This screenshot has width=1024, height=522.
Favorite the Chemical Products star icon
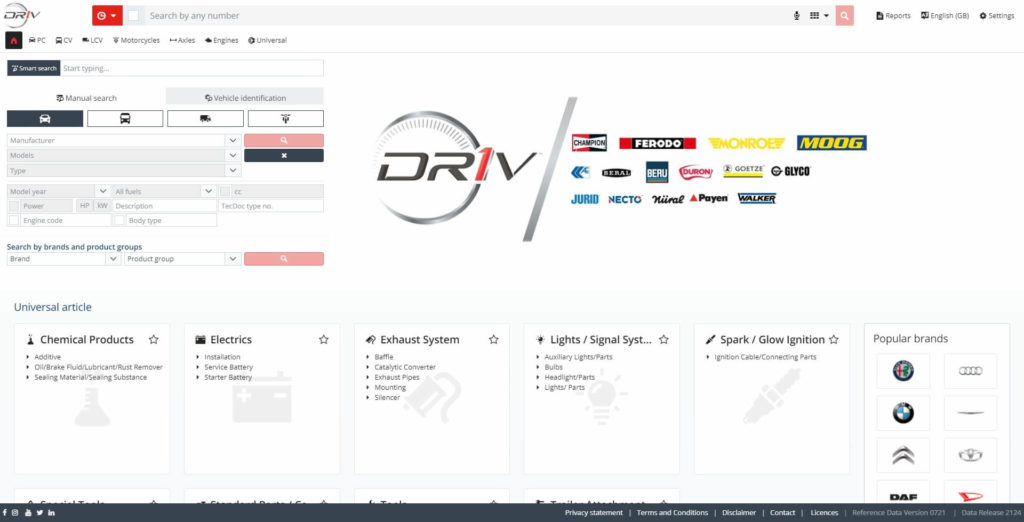(x=153, y=340)
